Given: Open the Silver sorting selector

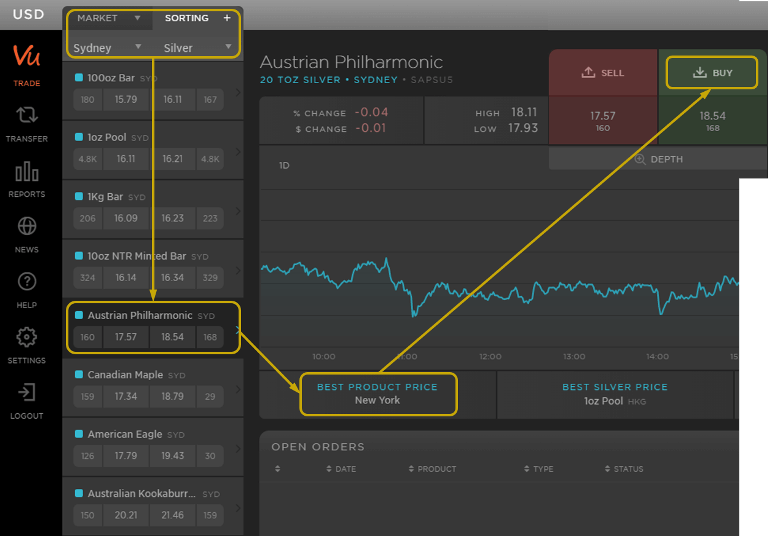Looking at the screenshot, I should tap(197, 48).
